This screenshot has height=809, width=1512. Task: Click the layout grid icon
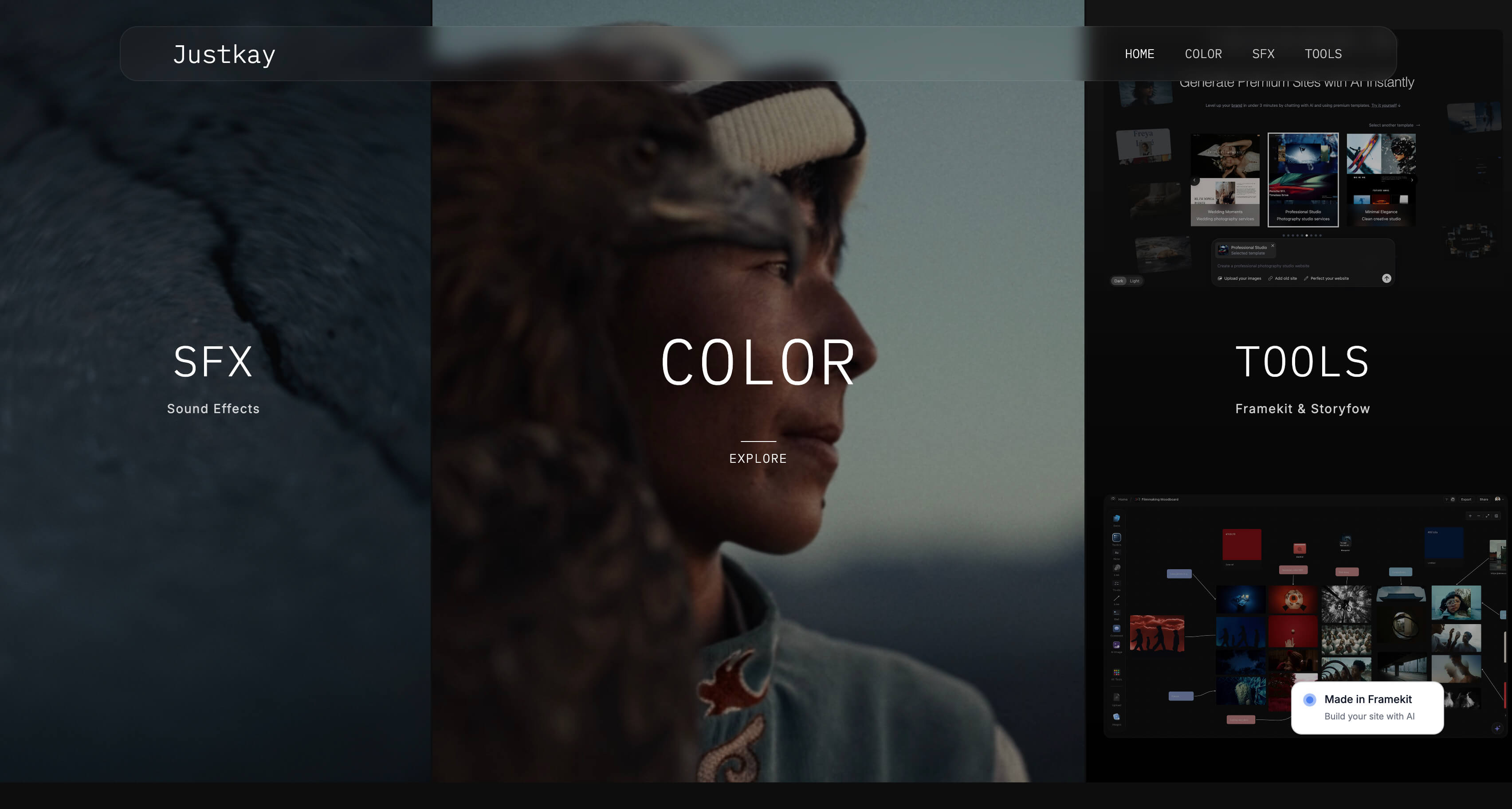[x=1496, y=516]
